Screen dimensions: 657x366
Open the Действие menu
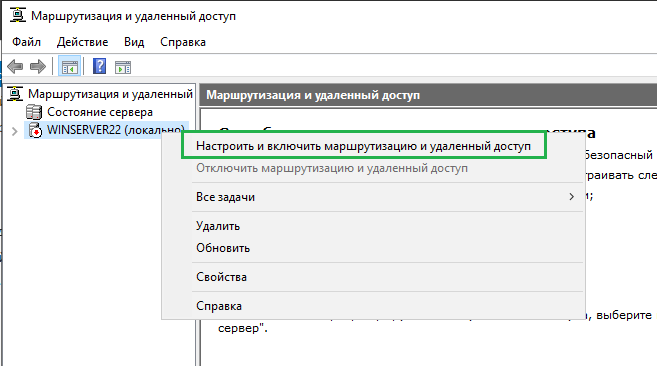(x=83, y=42)
